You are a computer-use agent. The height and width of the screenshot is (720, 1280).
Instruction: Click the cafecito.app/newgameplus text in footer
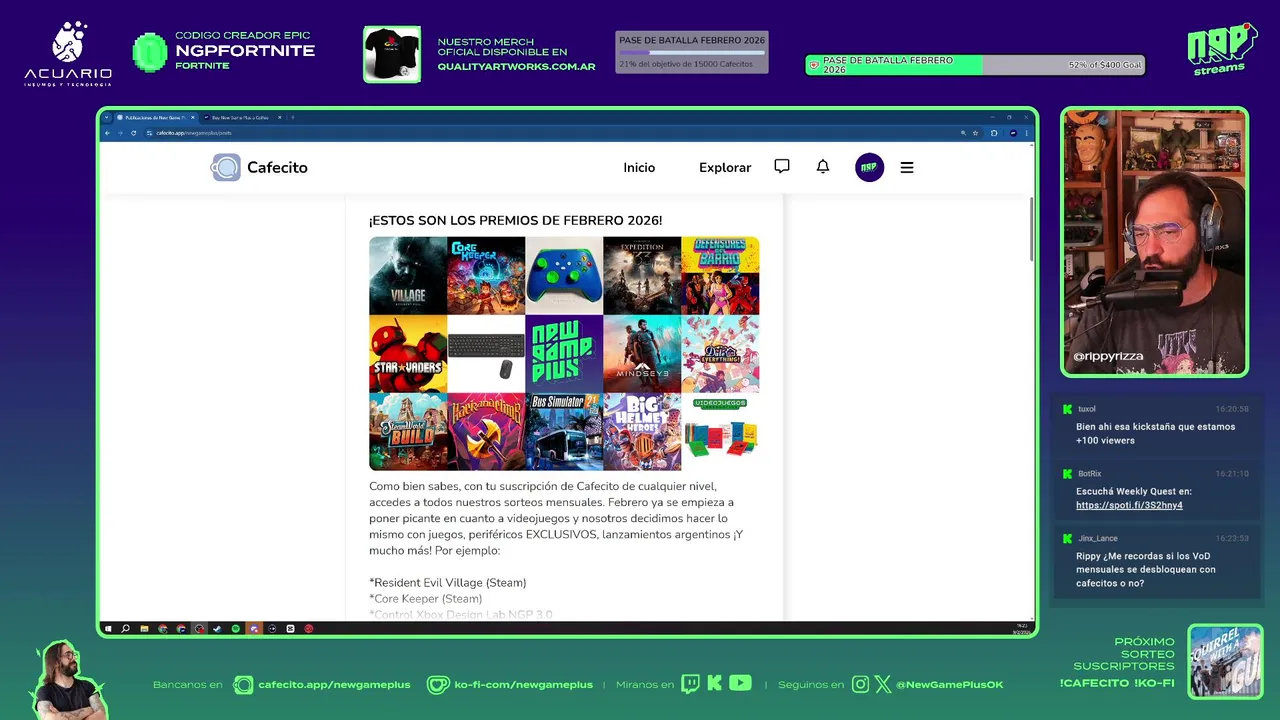[x=334, y=684]
